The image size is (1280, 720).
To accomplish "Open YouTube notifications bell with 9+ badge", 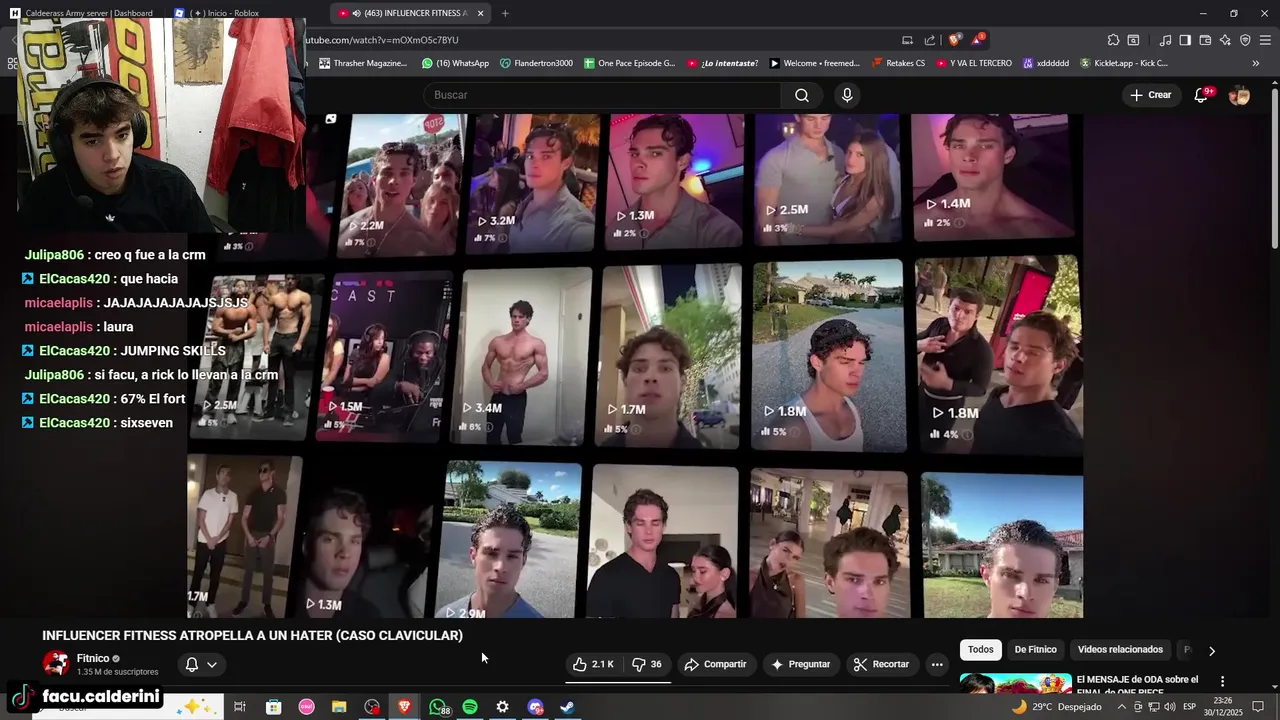I will tap(1202, 95).
